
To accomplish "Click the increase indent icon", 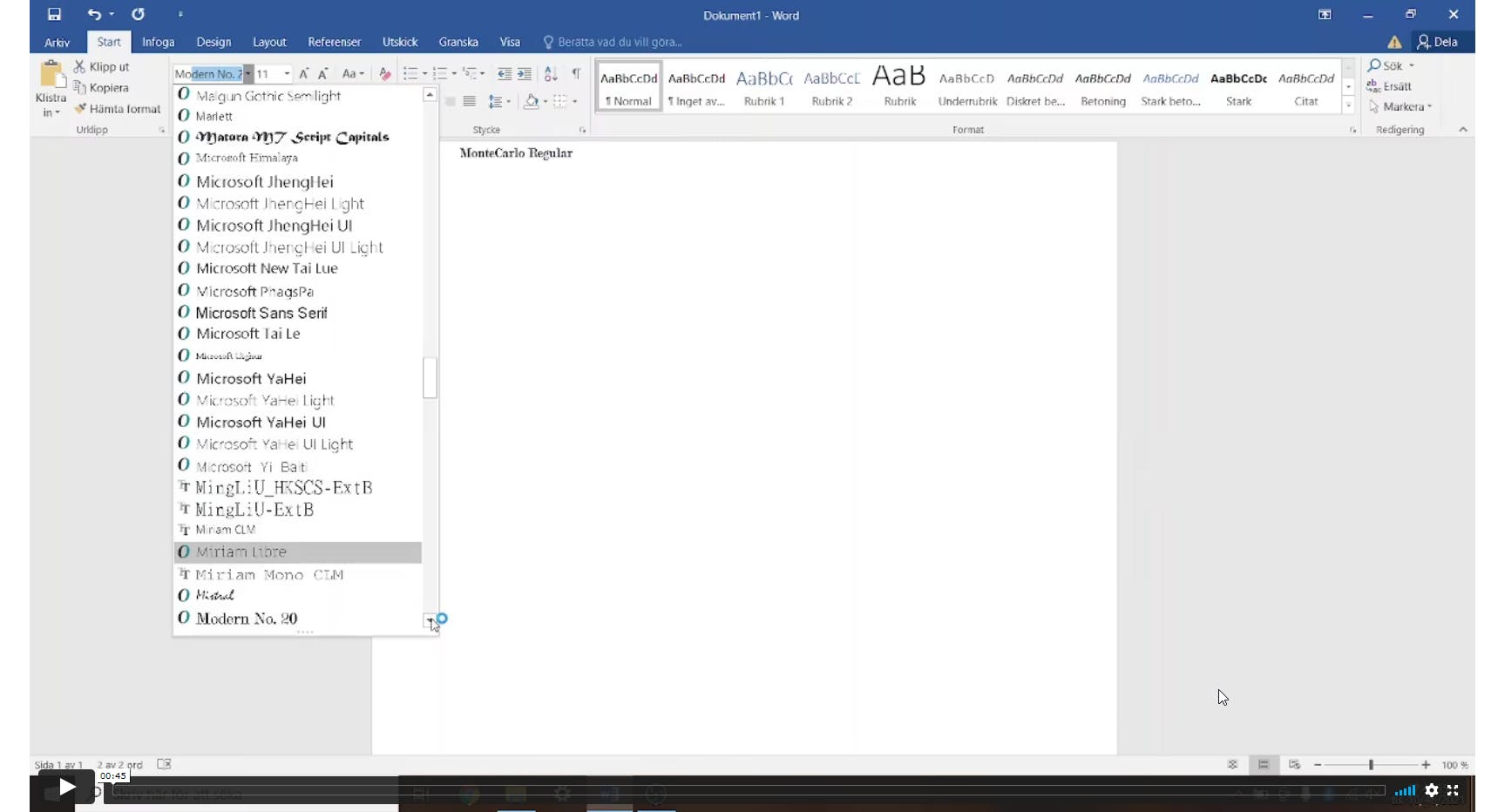I will click(524, 74).
